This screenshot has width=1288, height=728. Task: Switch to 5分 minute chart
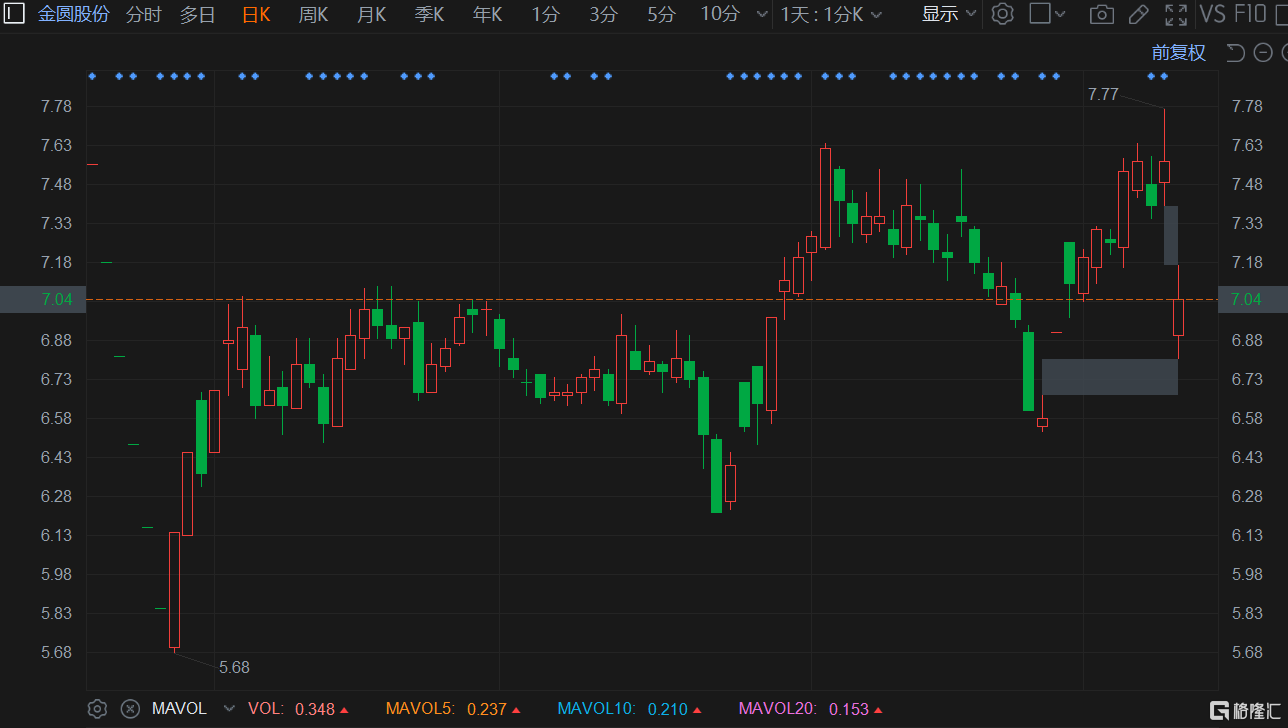pyautogui.click(x=661, y=15)
